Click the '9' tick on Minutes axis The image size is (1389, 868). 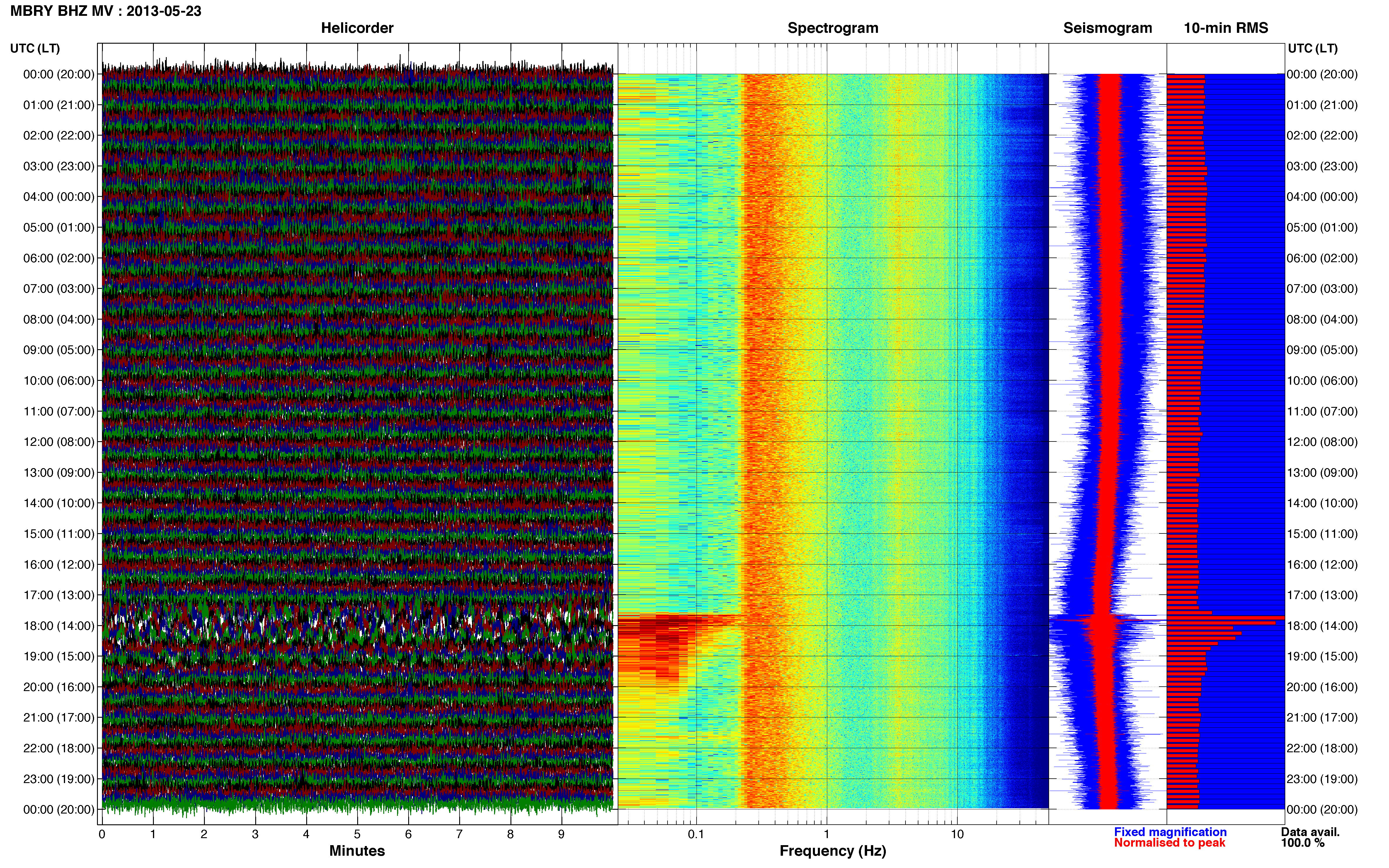(561, 835)
